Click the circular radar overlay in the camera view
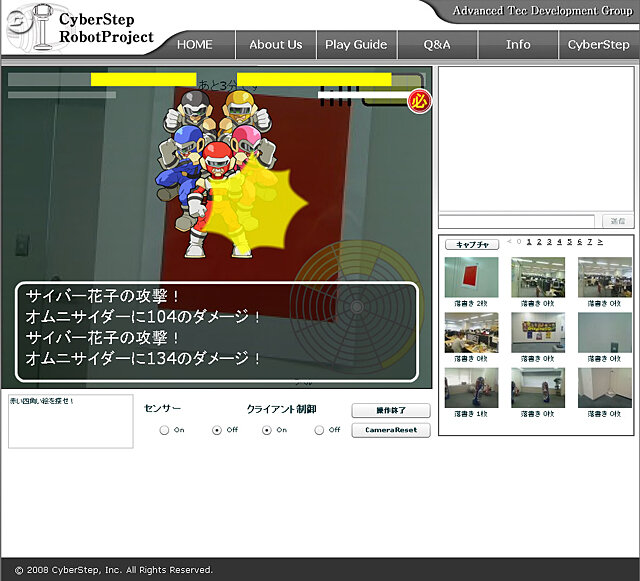Image resolution: width=640 pixels, height=581 pixels. pos(357,306)
